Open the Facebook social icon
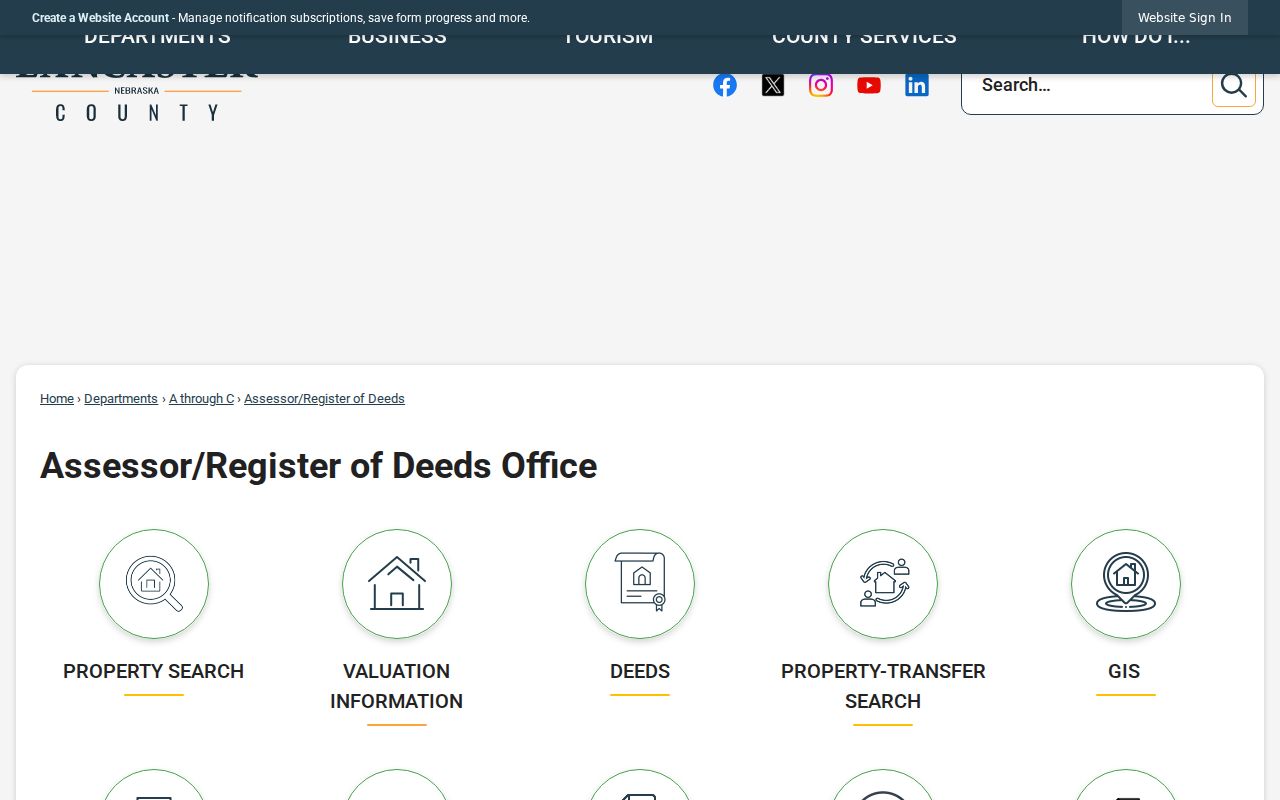The height and width of the screenshot is (800, 1280). 725,85
